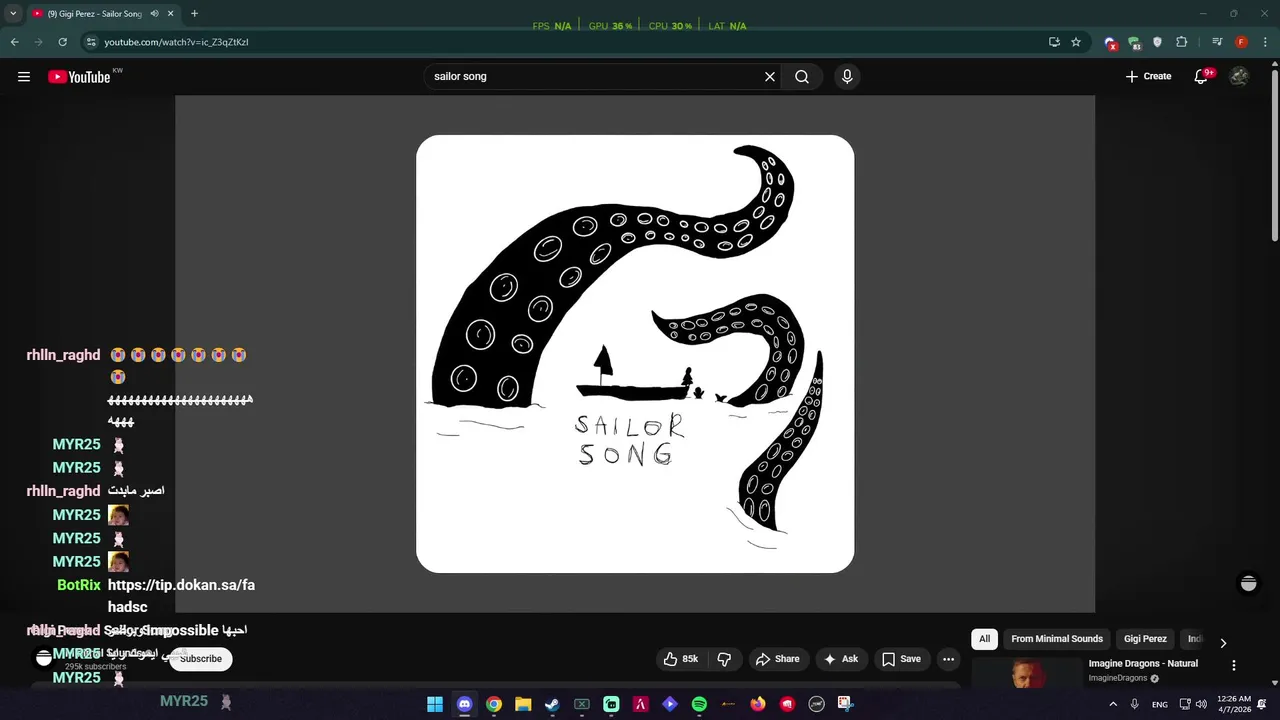Open the Chrome extensions puzzle icon

coord(1182,42)
